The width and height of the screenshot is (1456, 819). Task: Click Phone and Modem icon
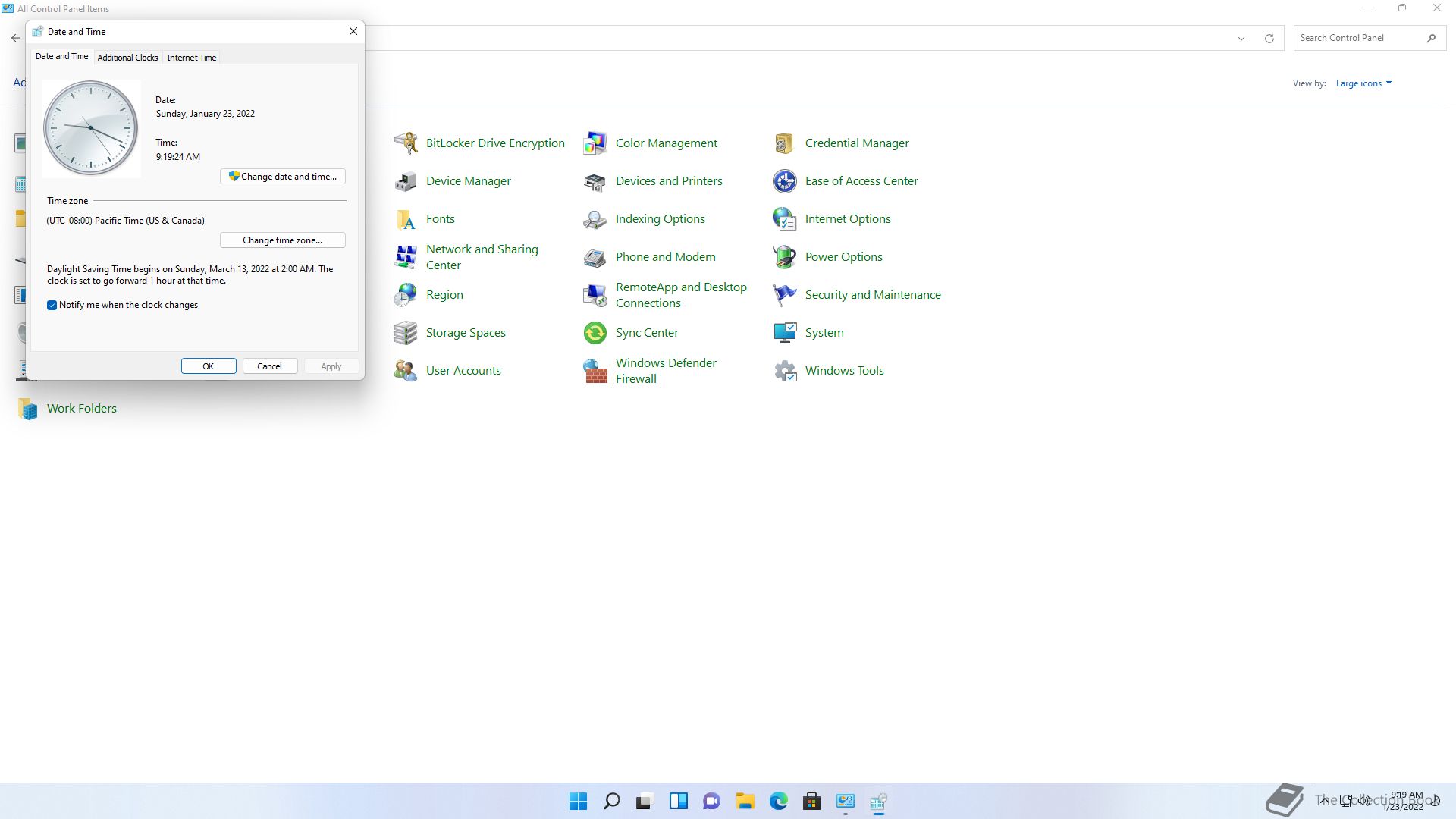coord(595,256)
